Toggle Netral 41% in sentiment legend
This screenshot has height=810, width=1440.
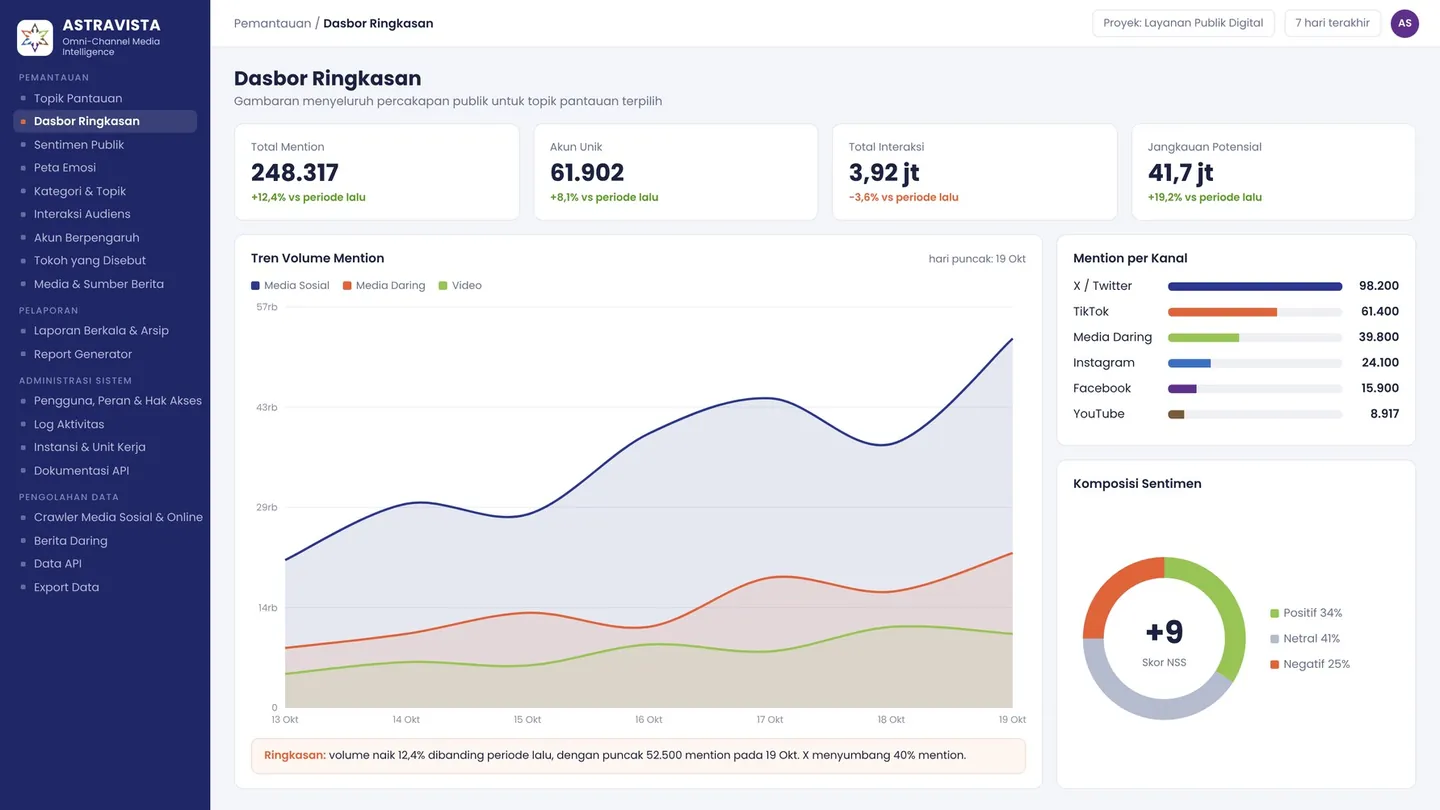tap(1305, 639)
